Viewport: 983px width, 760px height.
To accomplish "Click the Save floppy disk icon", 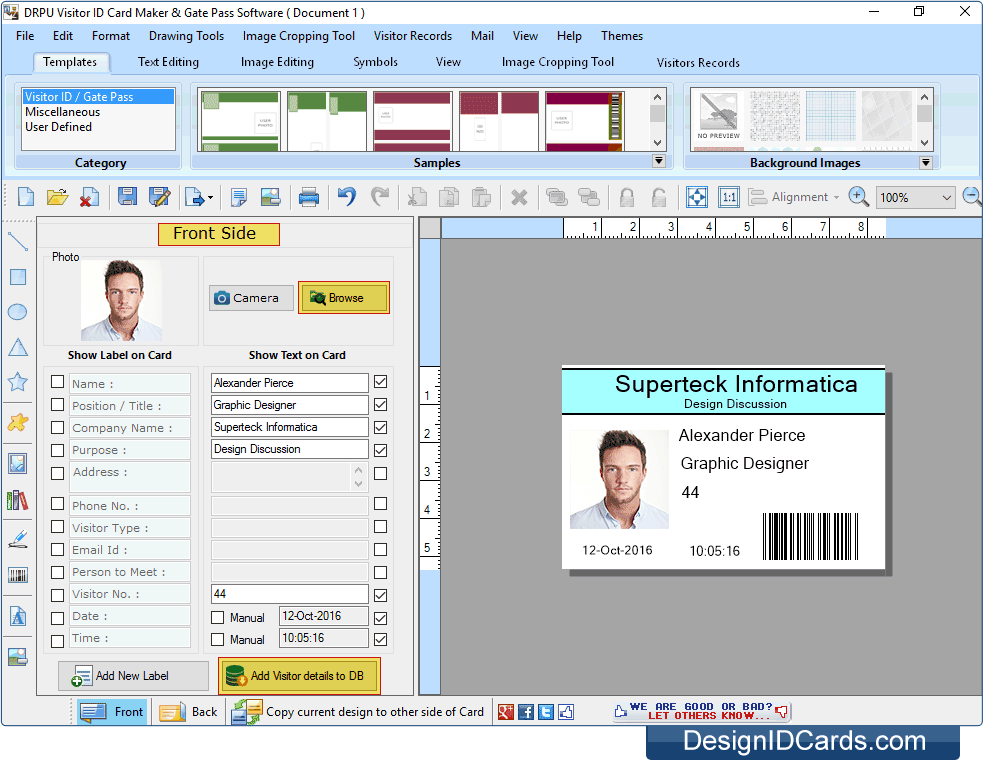I will pyautogui.click(x=127, y=197).
